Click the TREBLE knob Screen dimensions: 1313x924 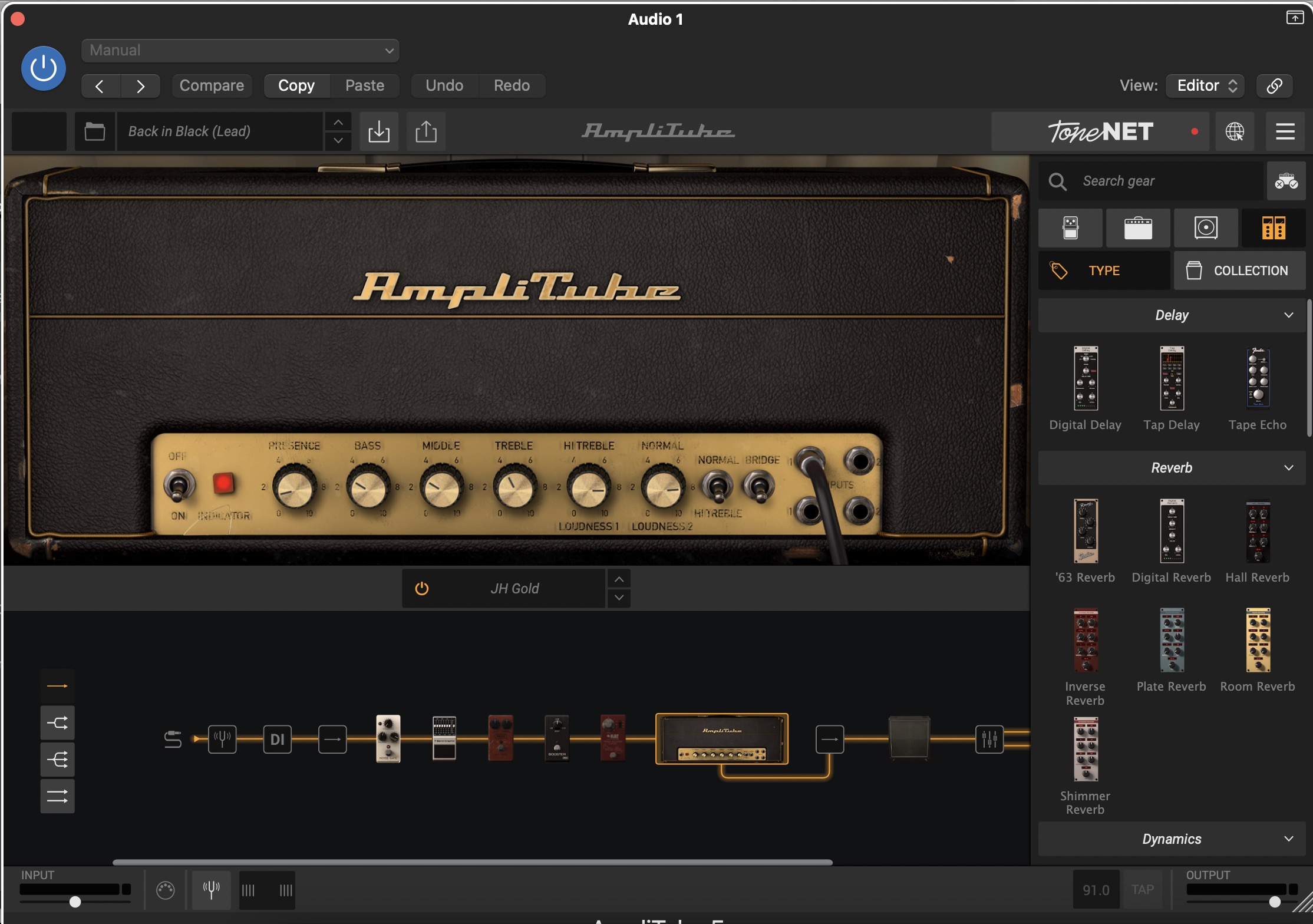pos(515,487)
